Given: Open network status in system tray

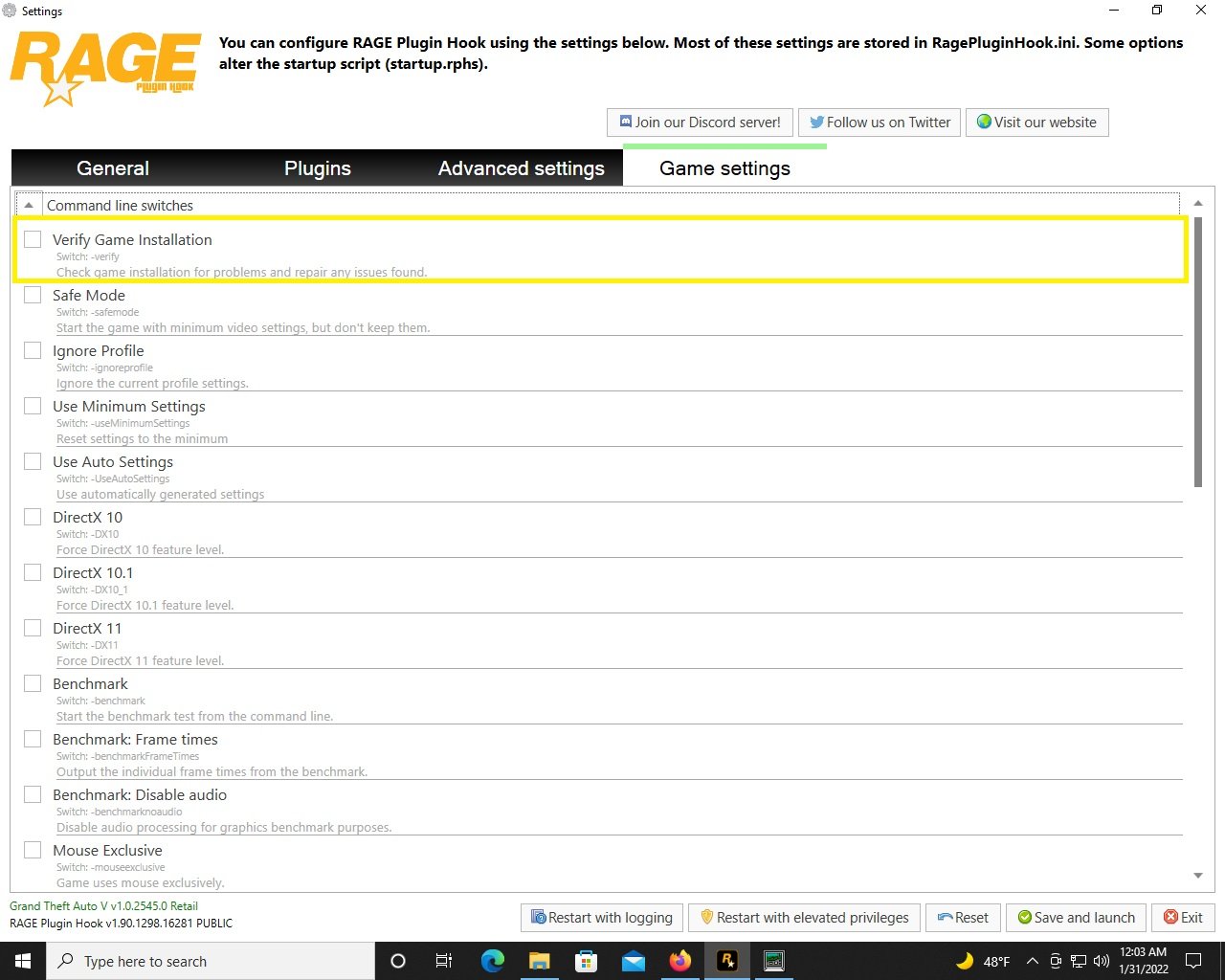Looking at the screenshot, I should (x=1079, y=961).
